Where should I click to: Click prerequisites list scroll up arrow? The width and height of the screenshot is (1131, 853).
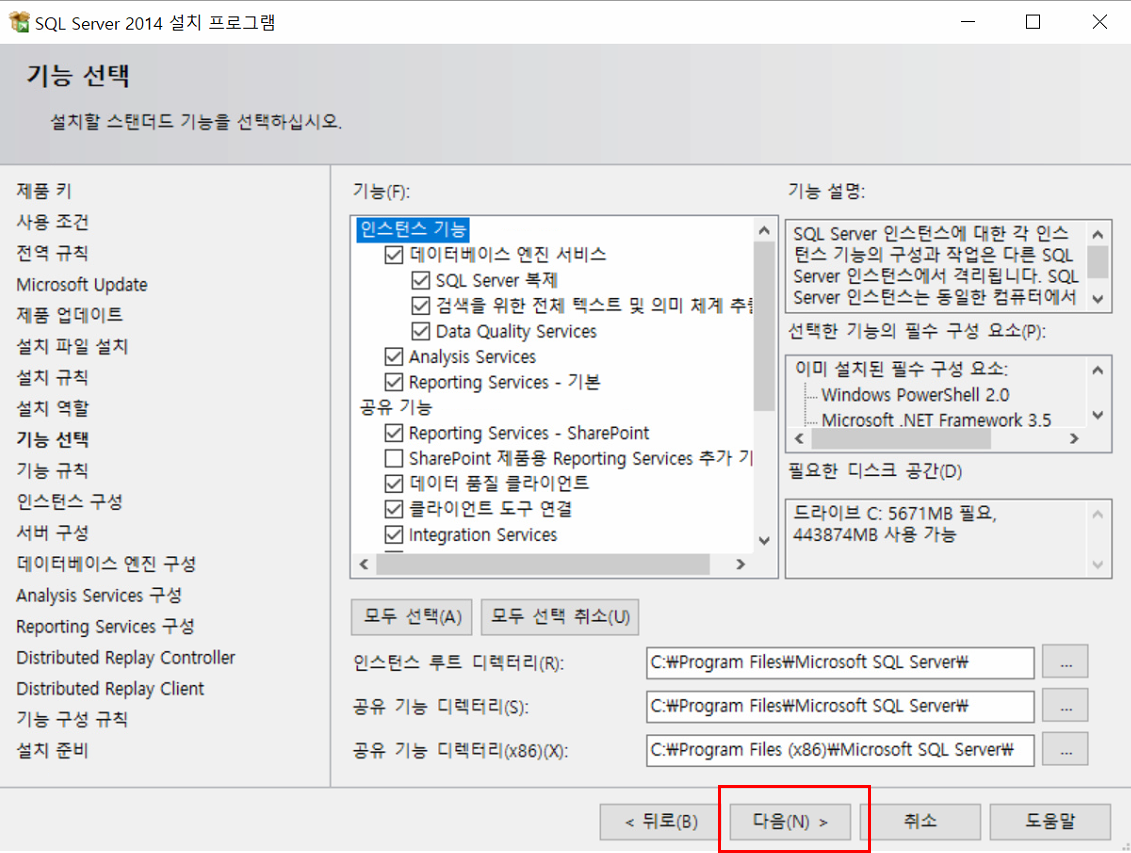pos(1098,371)
